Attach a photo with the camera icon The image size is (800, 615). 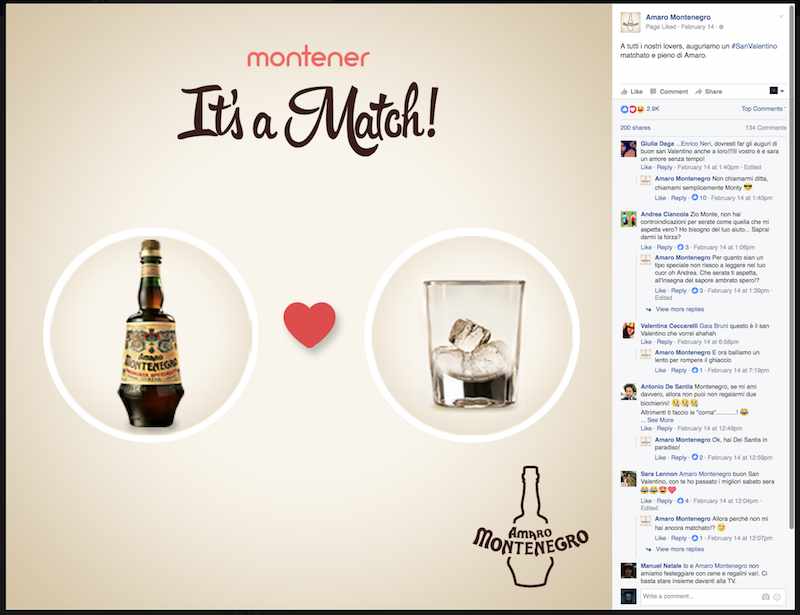(765, 596)
